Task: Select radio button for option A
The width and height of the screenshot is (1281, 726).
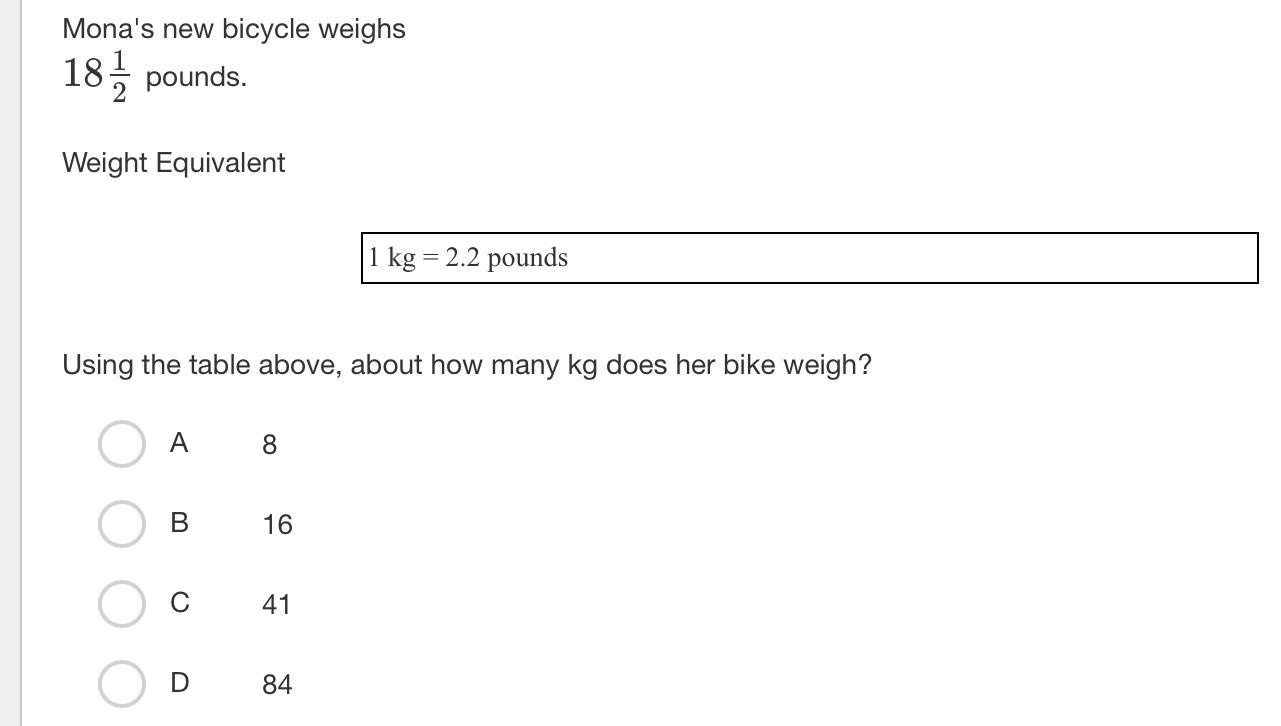Action: pyautogui.click(x=122, y=444)
